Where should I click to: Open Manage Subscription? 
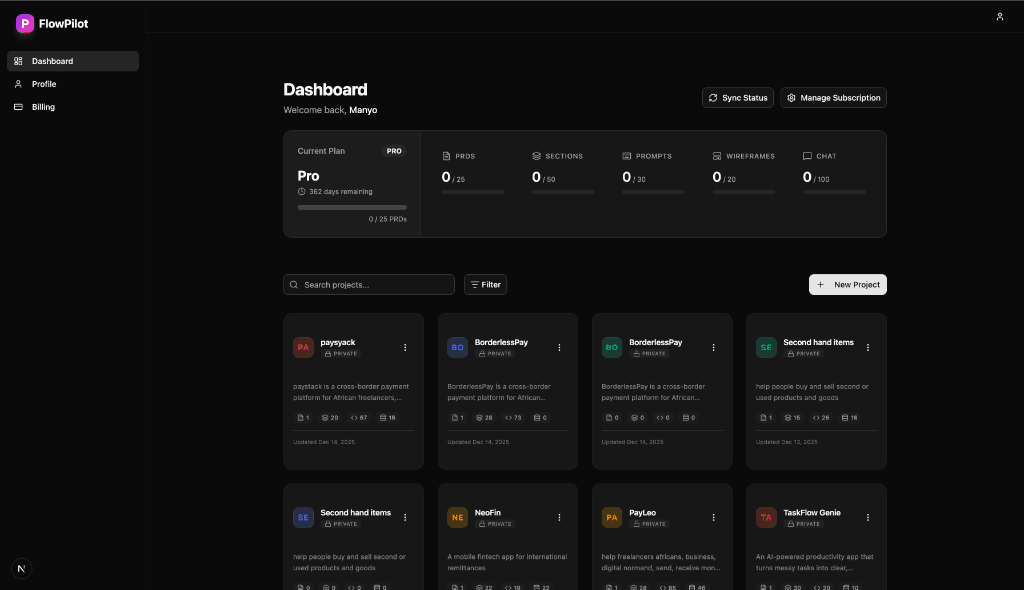[x=833, y=97]
